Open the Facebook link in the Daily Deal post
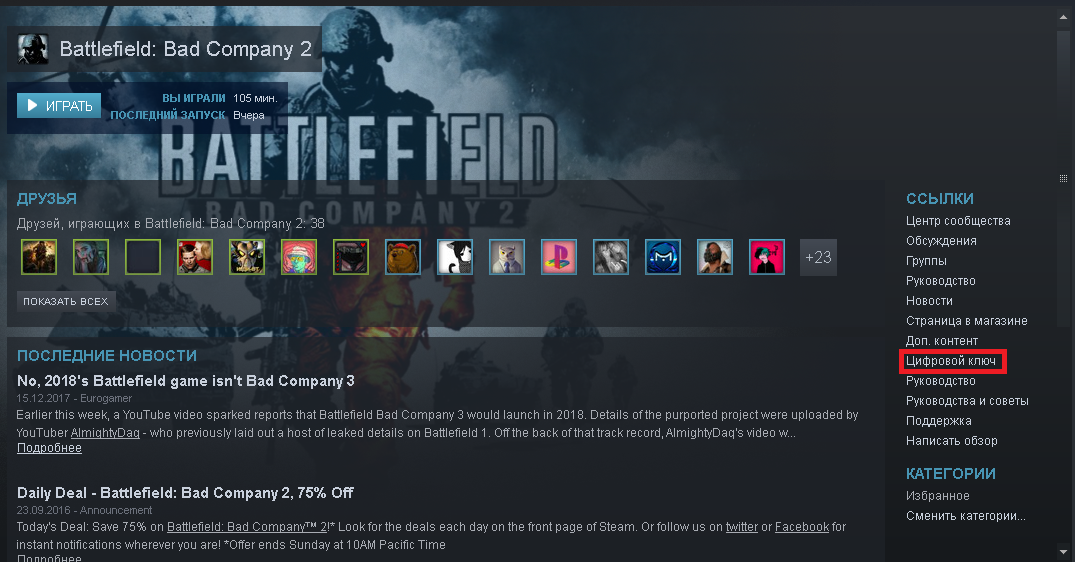 click(x=801, y=527)
